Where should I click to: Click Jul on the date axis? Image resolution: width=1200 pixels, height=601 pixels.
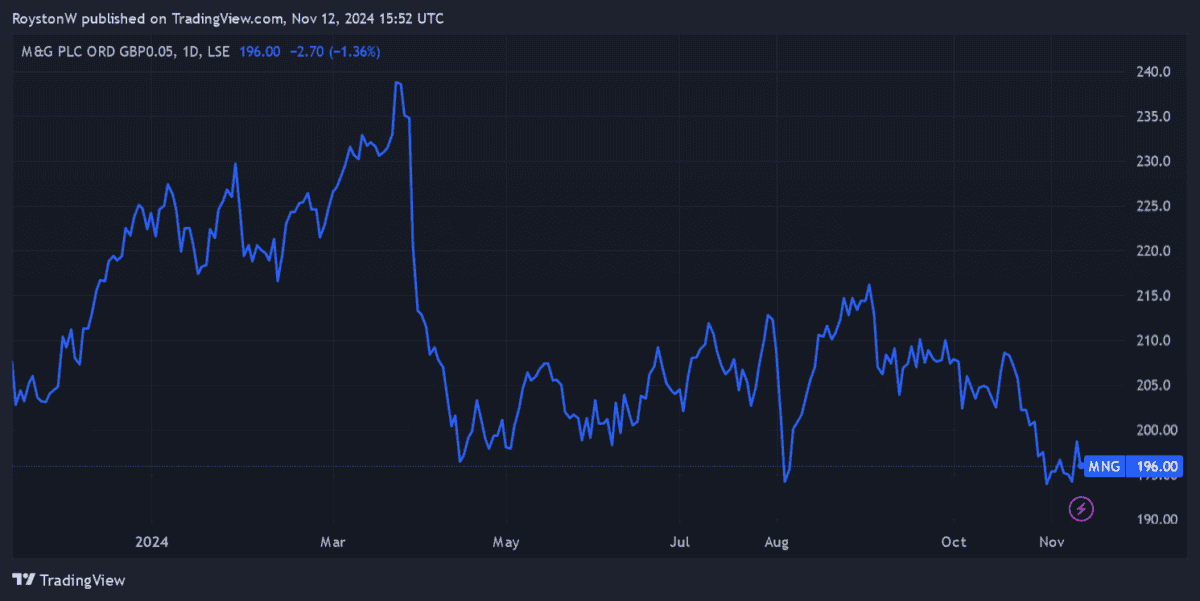pos(680,542)
